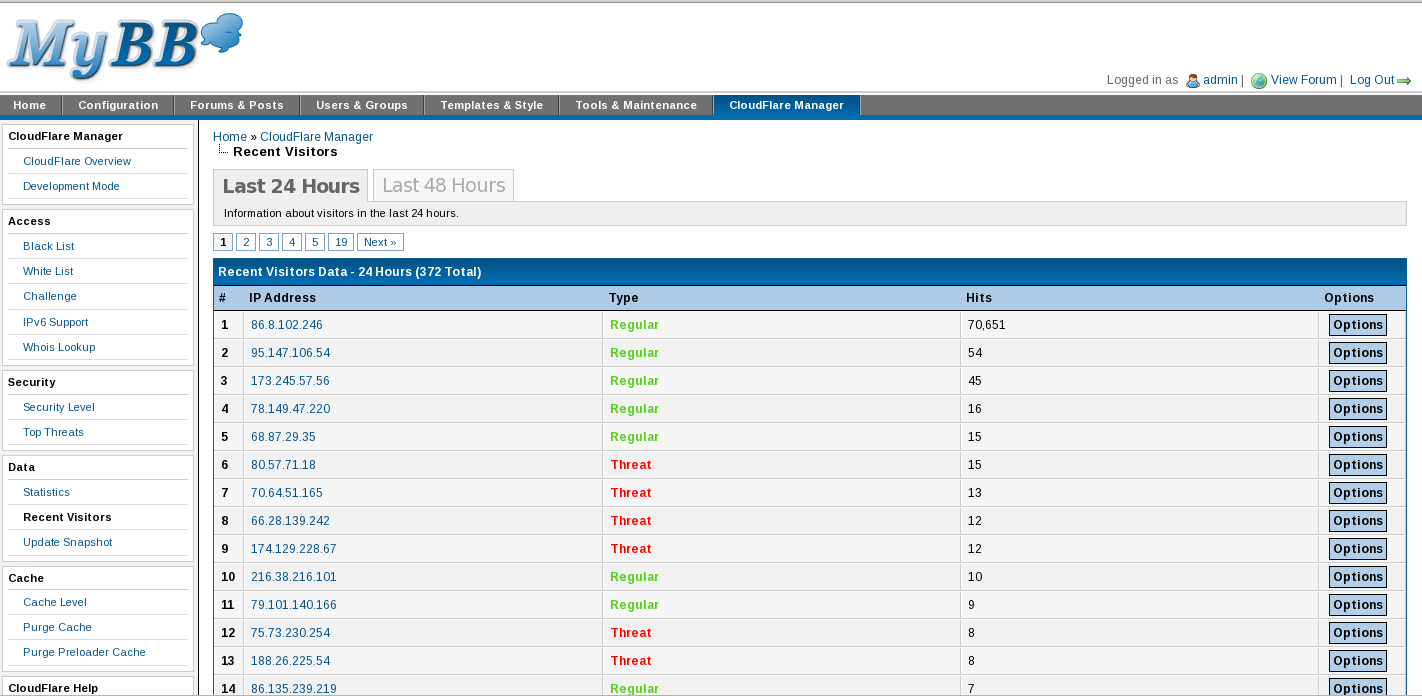The height and width of the screenshot is (696, 1422).
Task: Click the View Forum globe icon
Action: tap(1259, 81)
